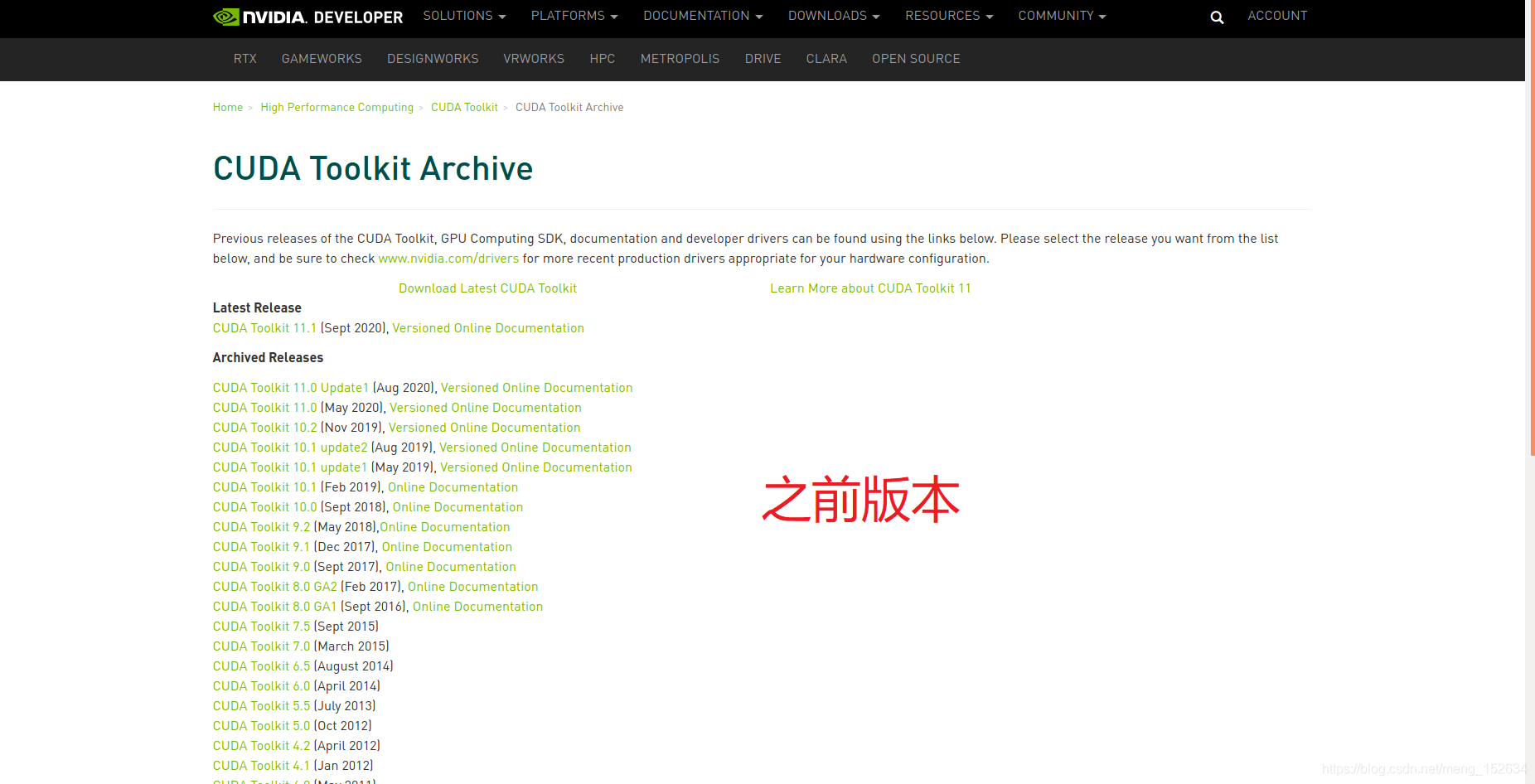Screen dimensions: 1535x784
Task: Open the CUDA Toolkit 10.0 link
Action: point(264,507)
